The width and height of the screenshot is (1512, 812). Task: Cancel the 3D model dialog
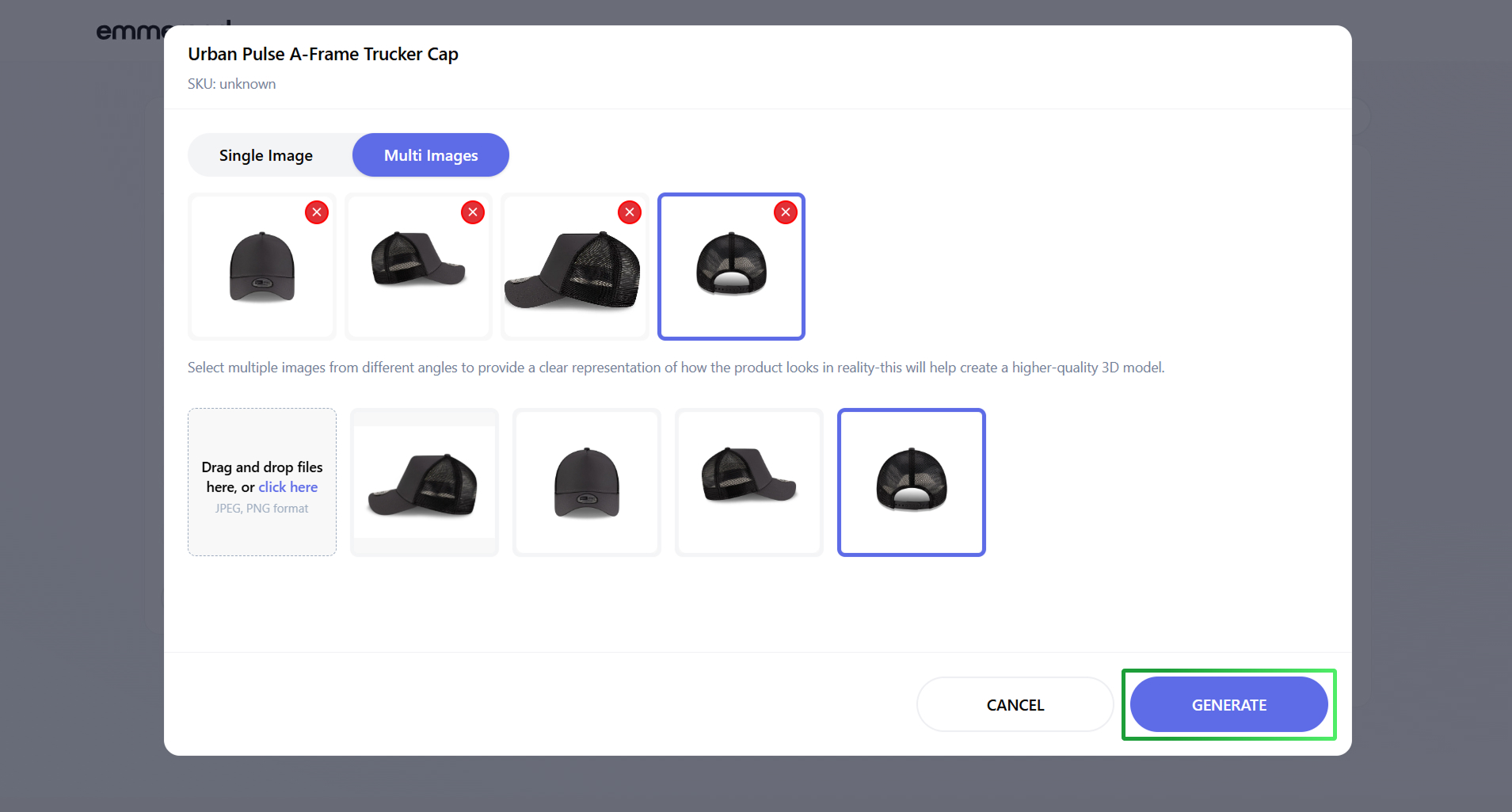point(1015,704)
